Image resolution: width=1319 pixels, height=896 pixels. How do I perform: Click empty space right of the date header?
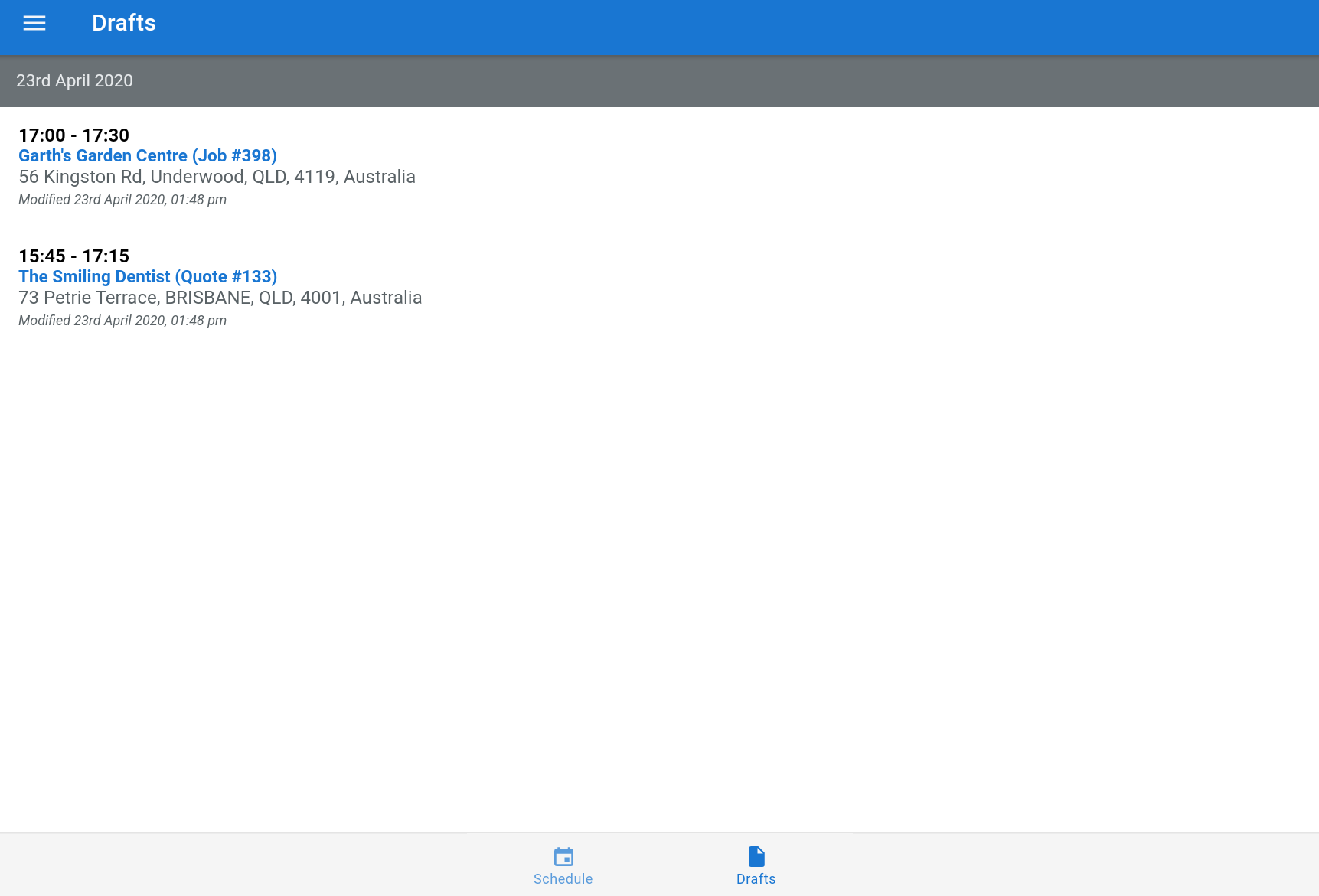click(766, 81)
